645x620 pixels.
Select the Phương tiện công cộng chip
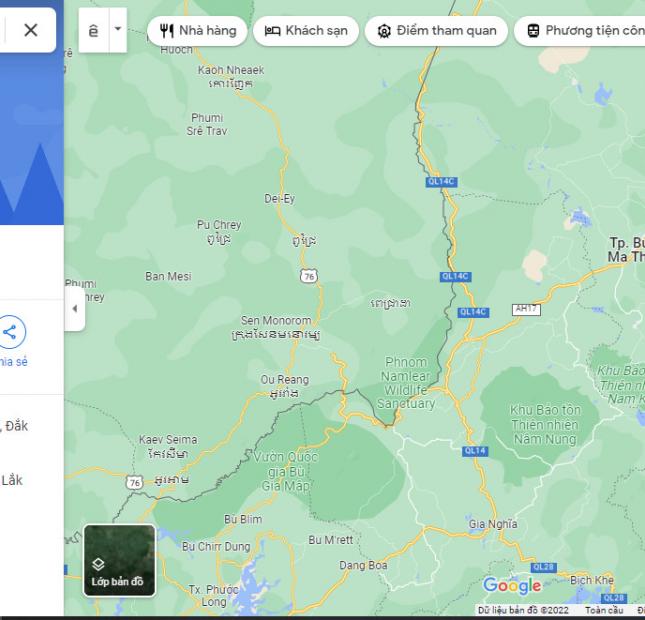pyautogui.click(x=580, y=31)
